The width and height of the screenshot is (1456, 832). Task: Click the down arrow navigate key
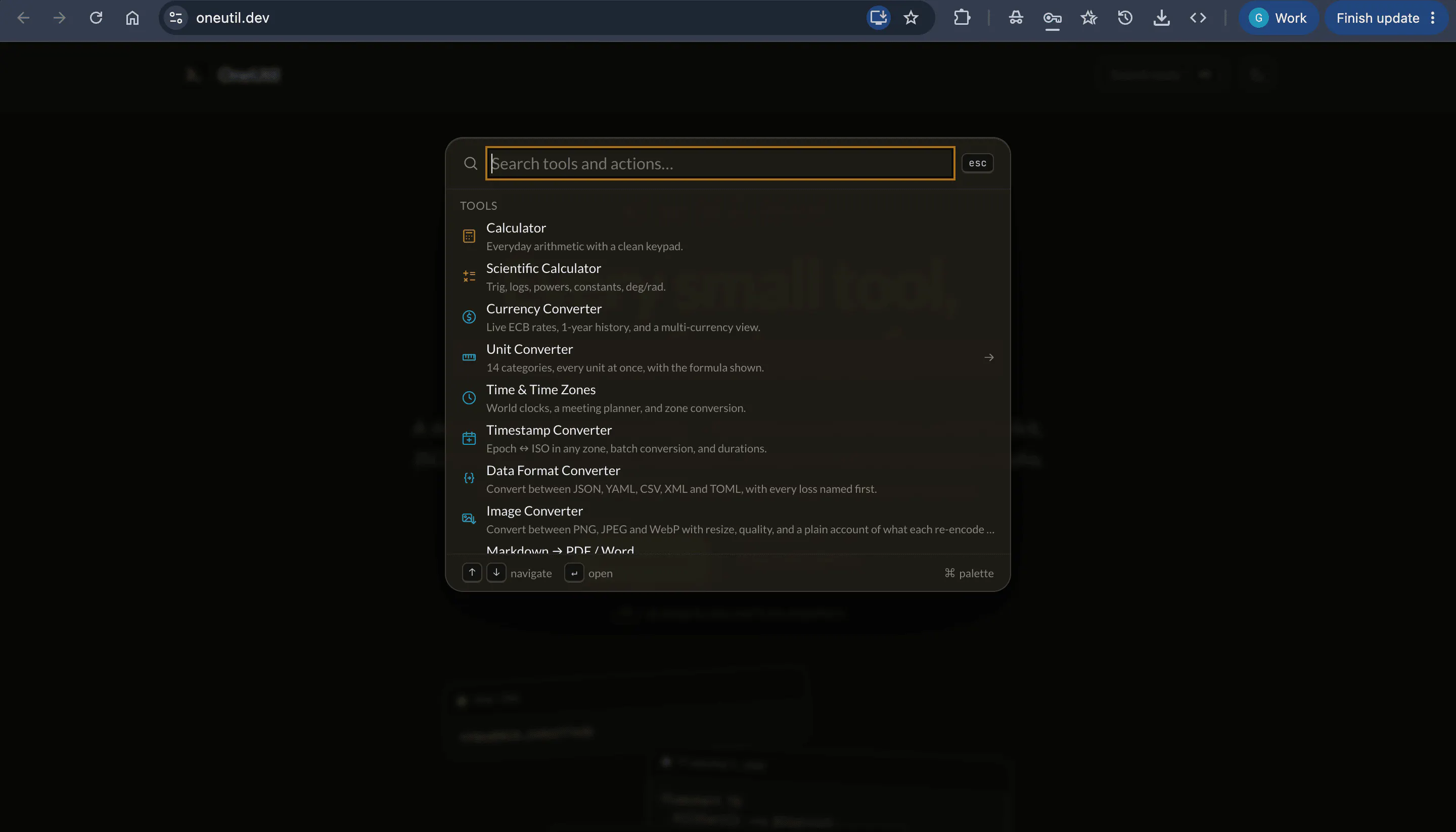click(x=496, y=573)
